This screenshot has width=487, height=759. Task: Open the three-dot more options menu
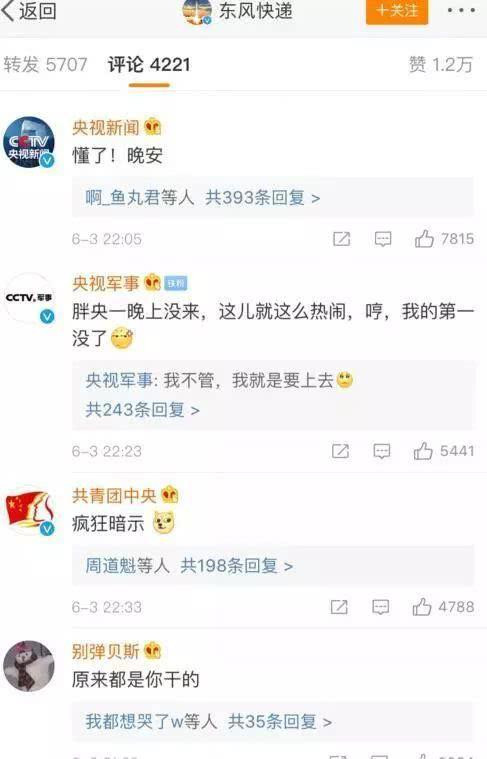(461, 11)
